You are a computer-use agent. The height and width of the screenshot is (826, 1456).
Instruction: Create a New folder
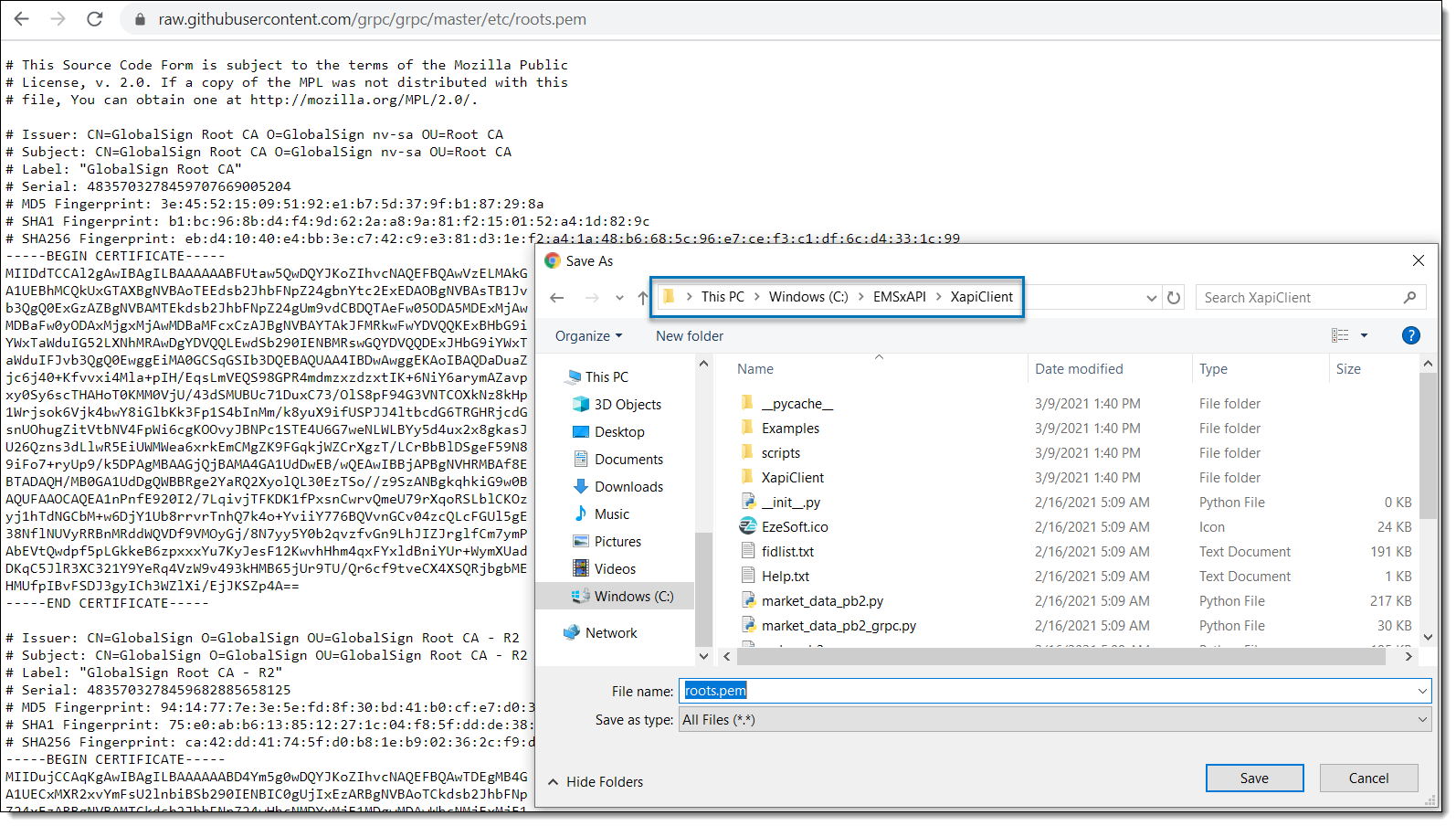coord(690,336)
